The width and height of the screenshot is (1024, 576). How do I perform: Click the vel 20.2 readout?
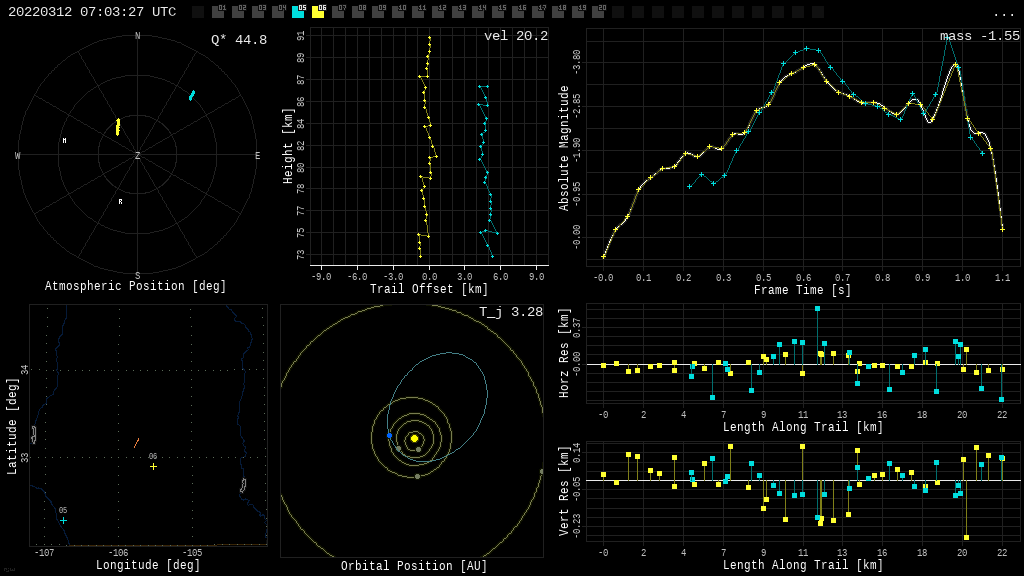(515, 36)
